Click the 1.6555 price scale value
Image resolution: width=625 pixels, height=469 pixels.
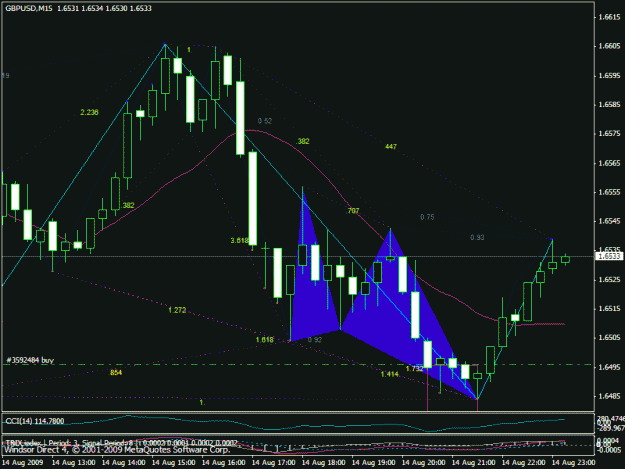pyautogui.click(x=609, y=192)
